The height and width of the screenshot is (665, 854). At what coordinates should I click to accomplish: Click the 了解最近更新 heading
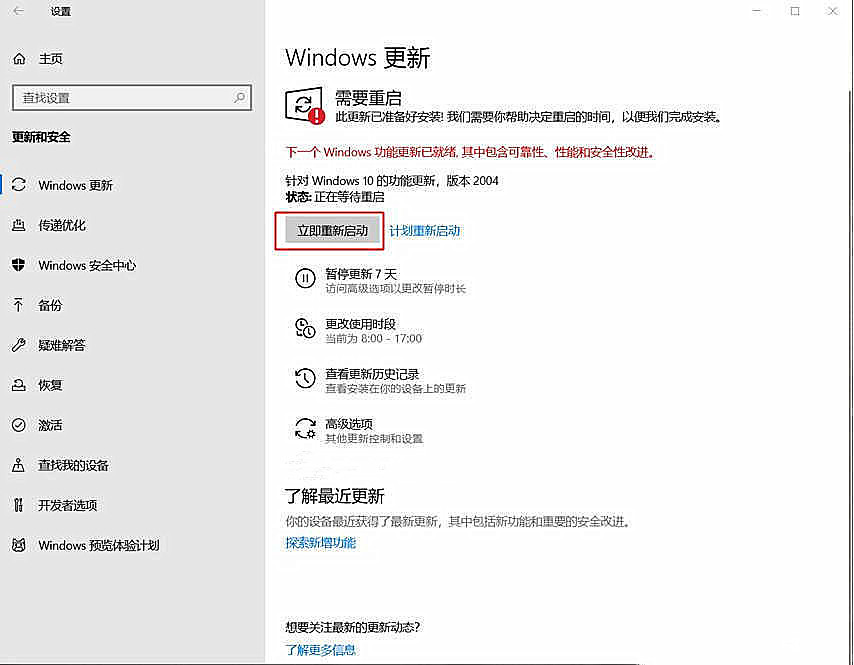(x=334, y=496)
